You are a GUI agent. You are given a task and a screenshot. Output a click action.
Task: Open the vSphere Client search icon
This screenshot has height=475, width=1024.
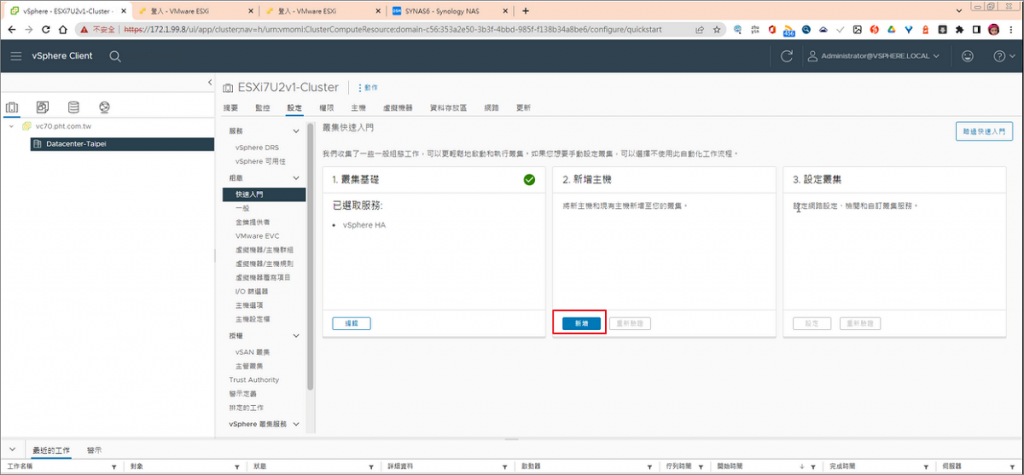point(115,56)
